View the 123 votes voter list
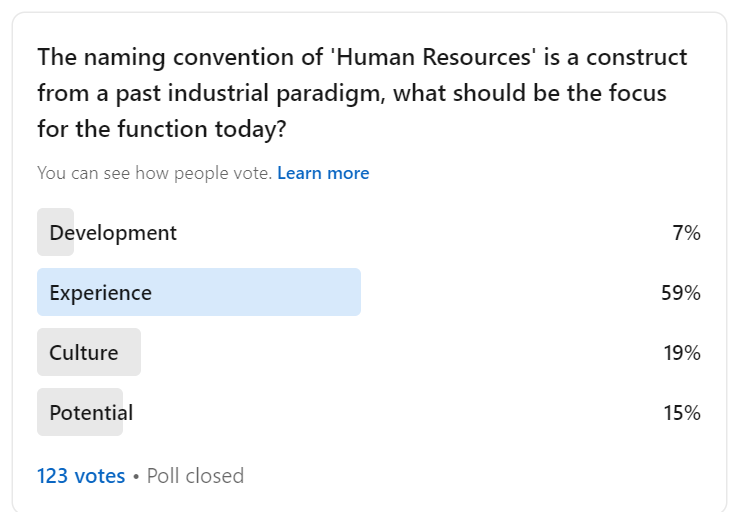The height and width of the screenshot is (512, 734). click(81, 476)
